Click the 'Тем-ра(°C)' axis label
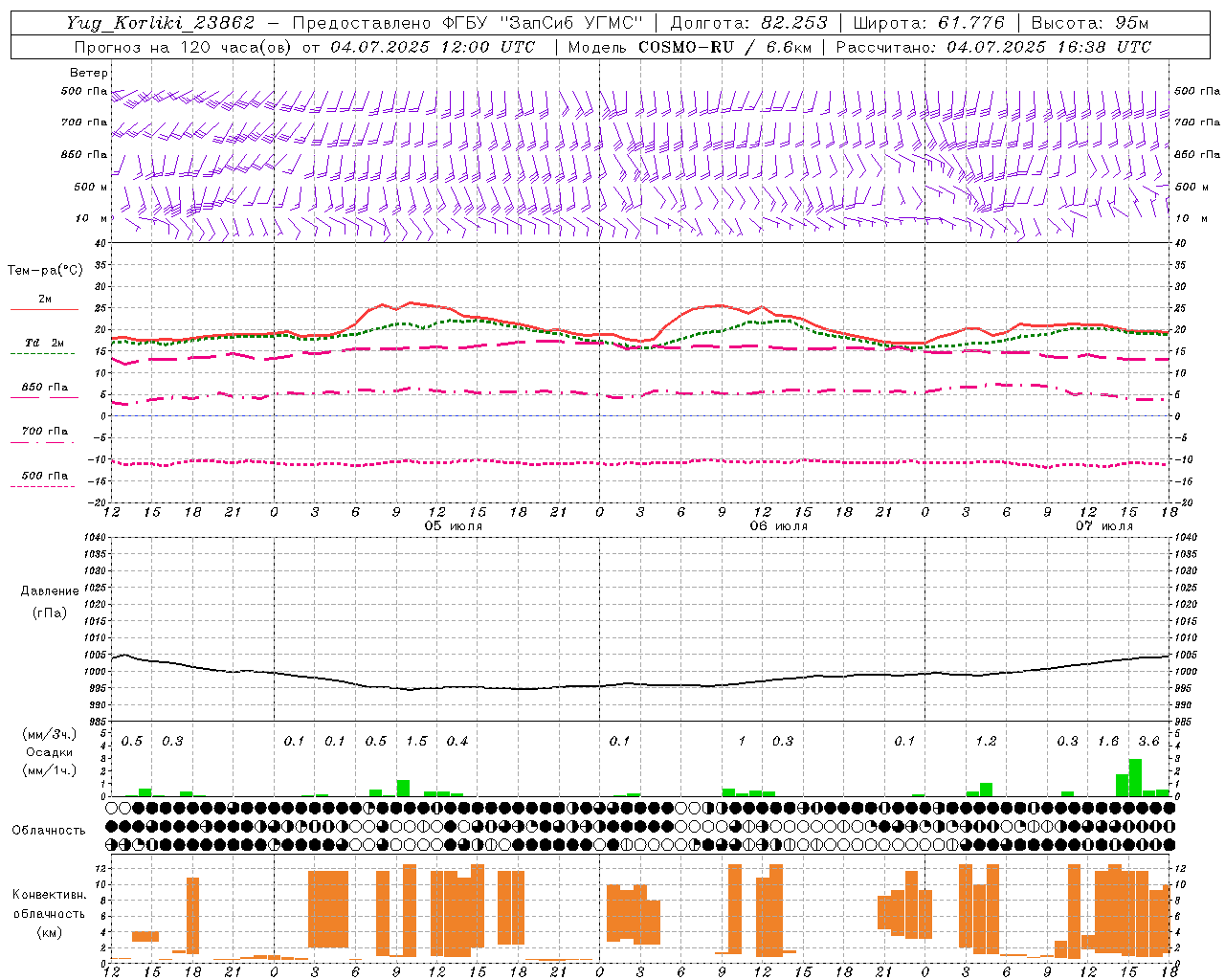Viewport: 1225px width, 980px height. (x=45, y=271)
